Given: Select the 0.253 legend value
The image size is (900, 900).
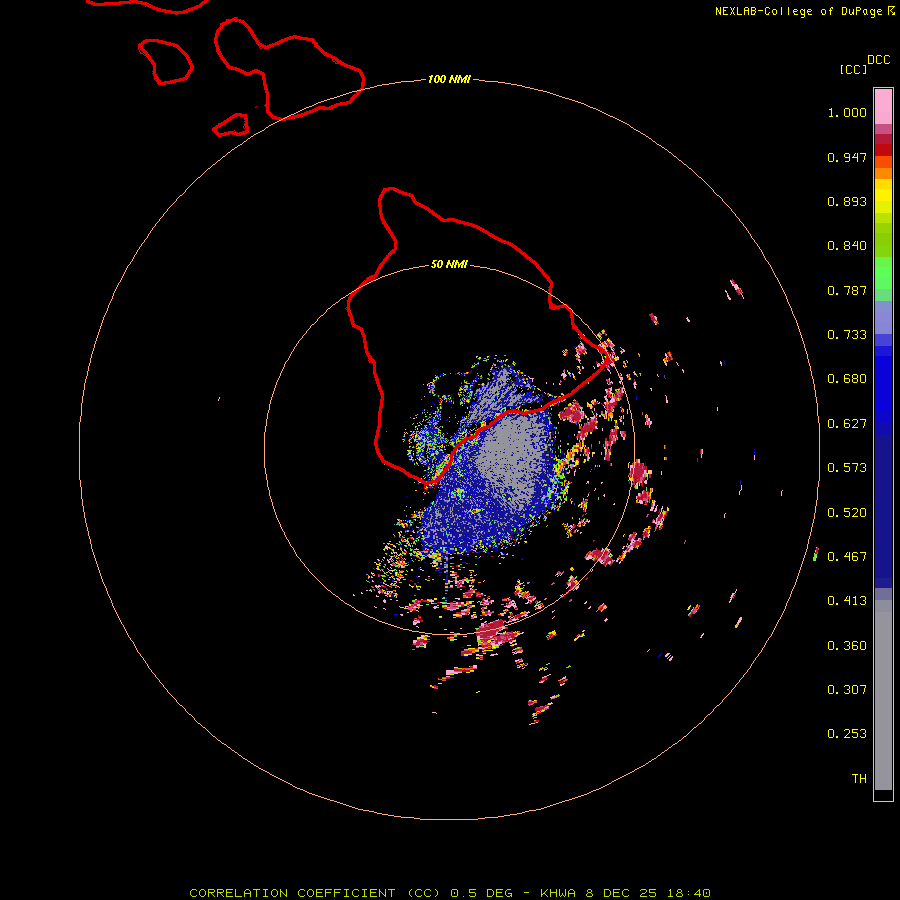Looking at the screenshot, I should 847,734.
